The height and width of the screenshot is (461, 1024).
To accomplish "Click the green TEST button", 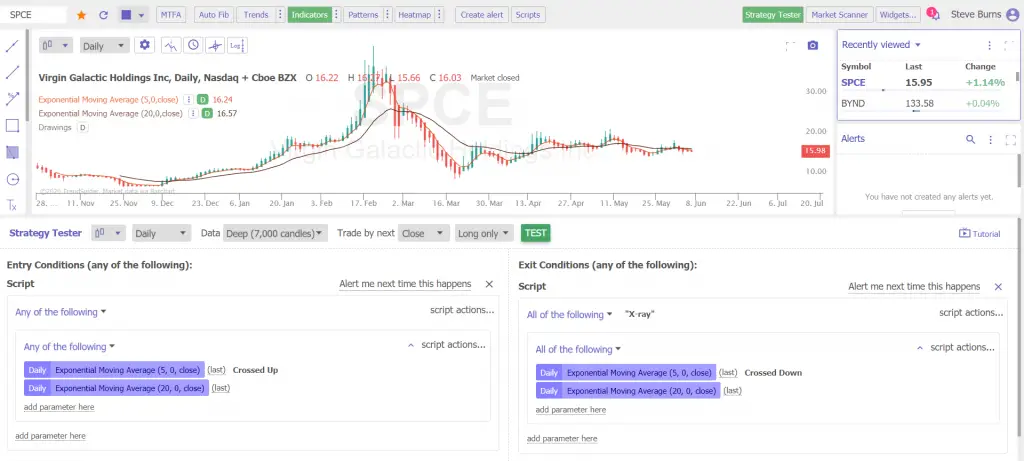I will tap(536, 233).
